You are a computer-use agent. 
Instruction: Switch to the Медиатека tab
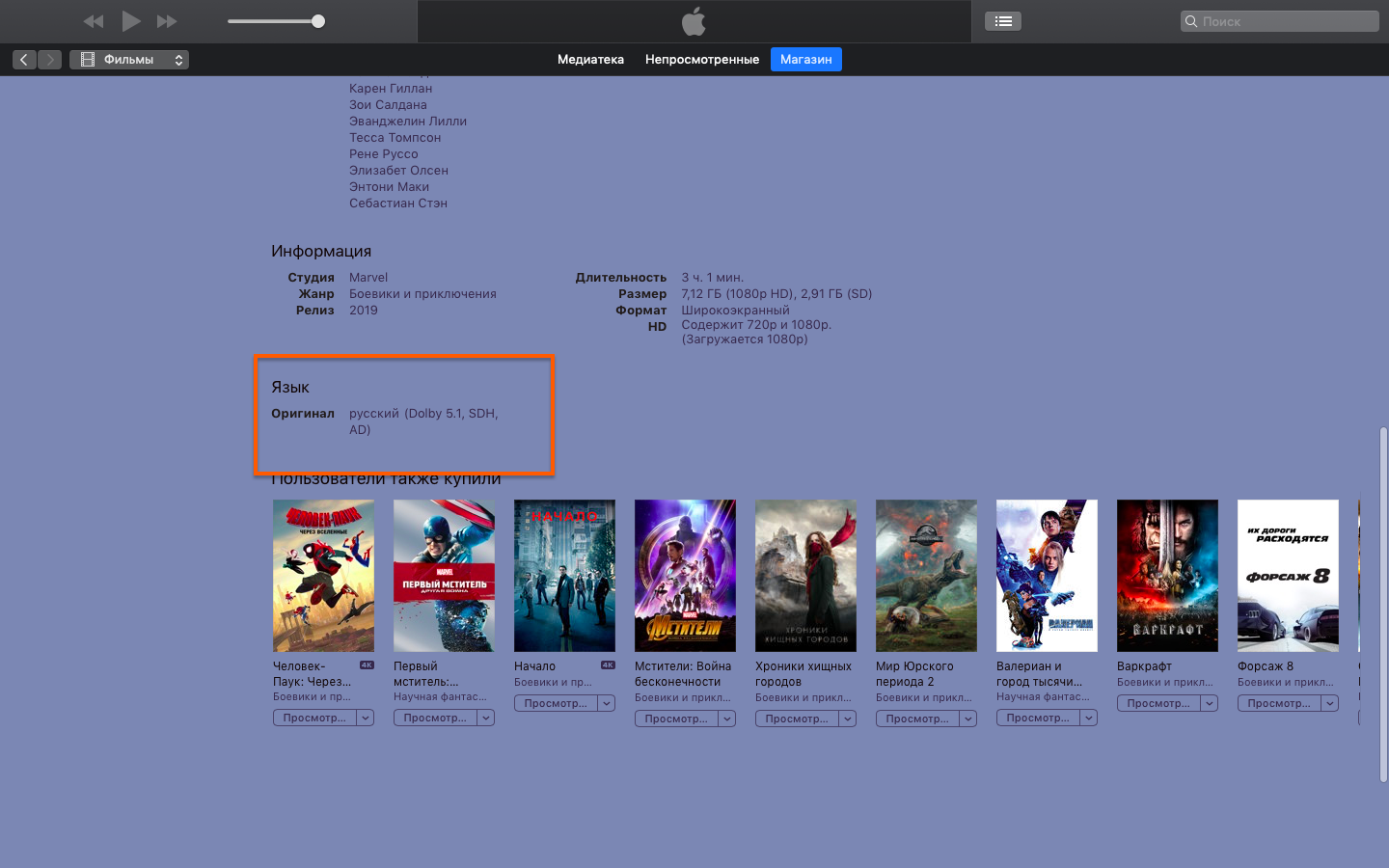590,59
